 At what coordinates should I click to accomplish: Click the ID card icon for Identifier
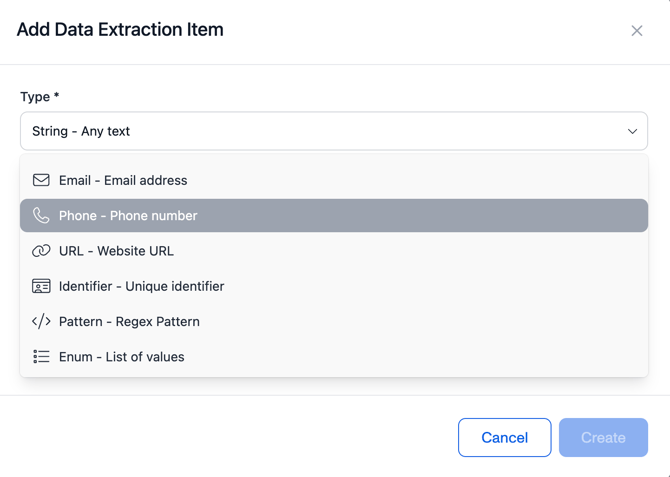41,286
